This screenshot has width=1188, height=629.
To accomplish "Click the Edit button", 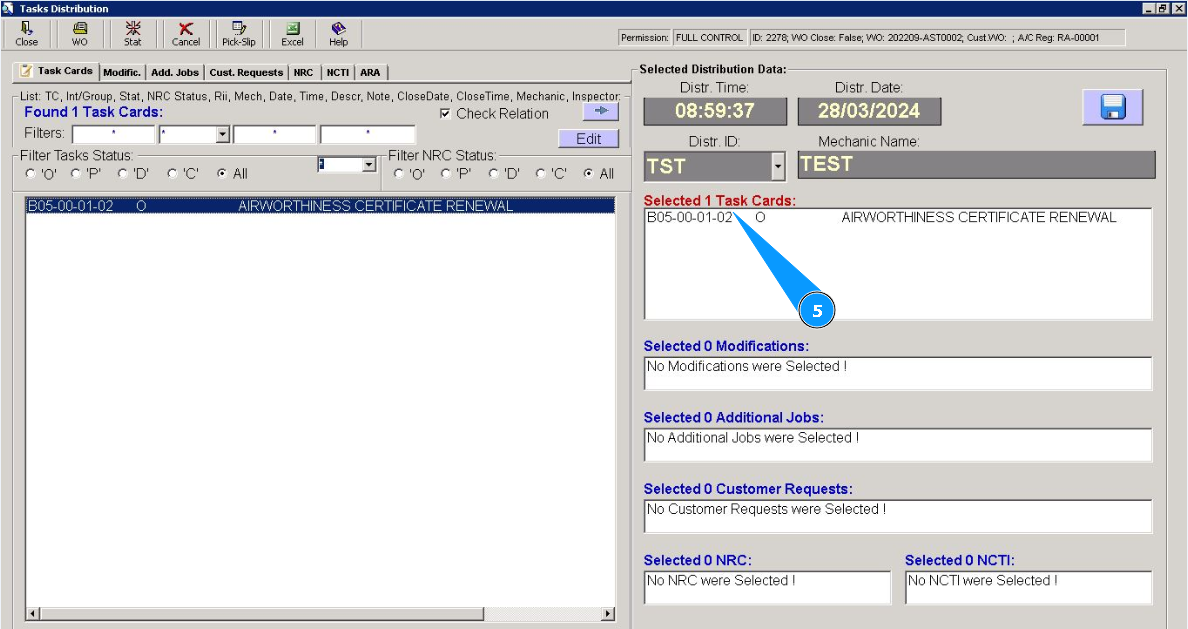I will (589, 139).
